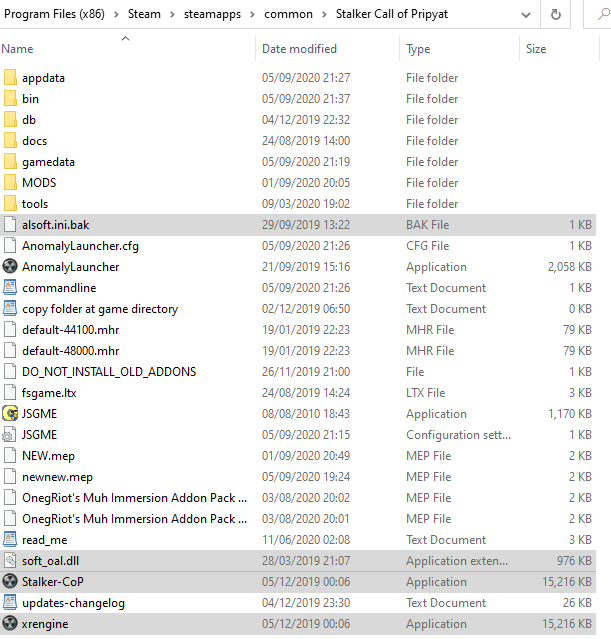Open the appdata folder icon
This screenshot has height=639, width=611.
10,77
